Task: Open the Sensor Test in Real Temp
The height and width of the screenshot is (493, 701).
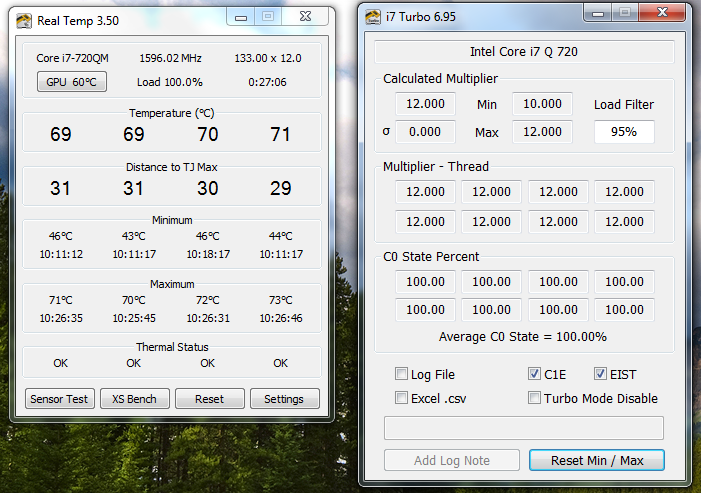Action: click(x=59, y=399)
